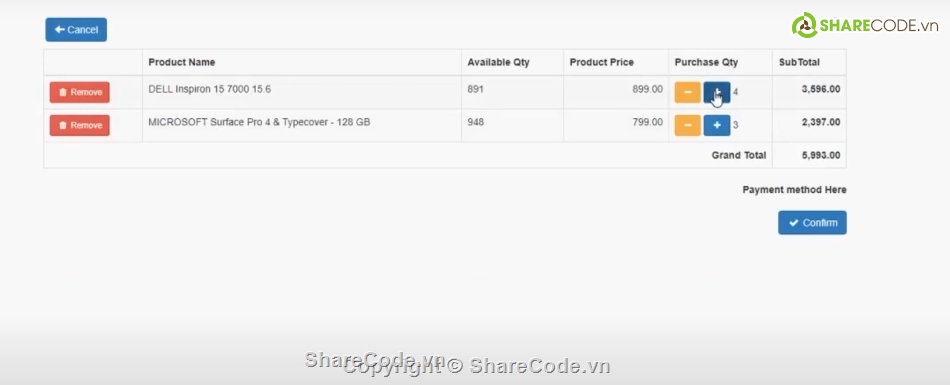Select the Available Qty column header
The width and height of the screenshot is (950, 385).
click(x=499, y=62)
